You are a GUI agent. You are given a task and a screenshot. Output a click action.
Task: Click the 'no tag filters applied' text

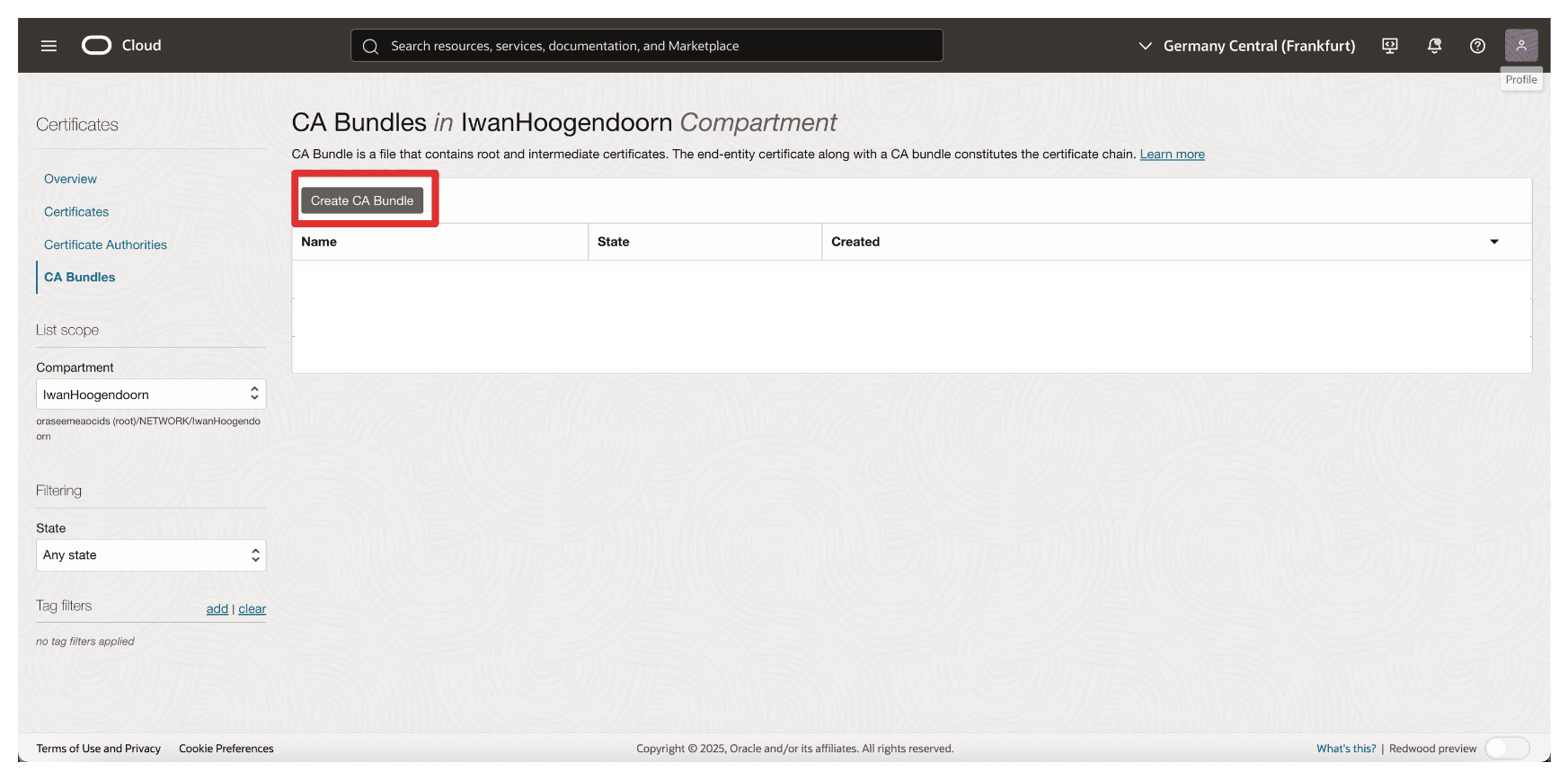[x=85, y=642]
